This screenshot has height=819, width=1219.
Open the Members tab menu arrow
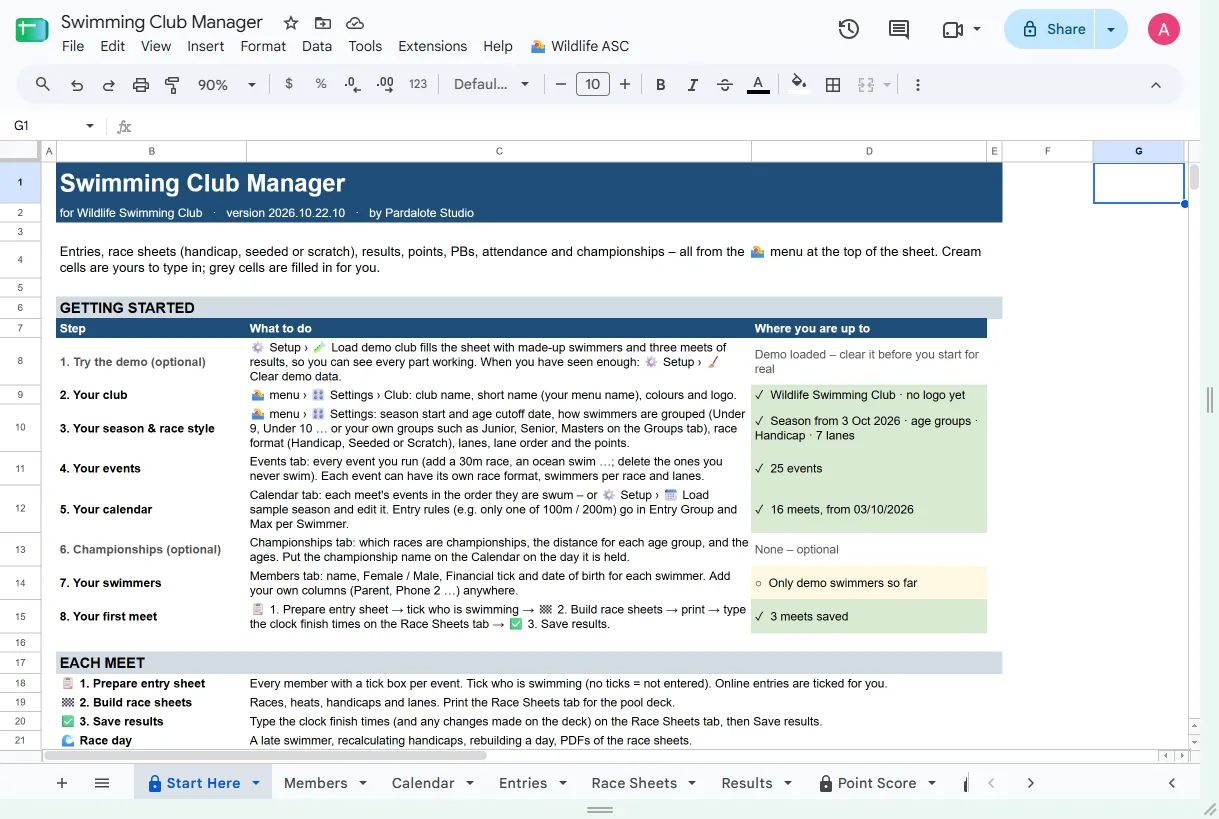click(363, 783)
